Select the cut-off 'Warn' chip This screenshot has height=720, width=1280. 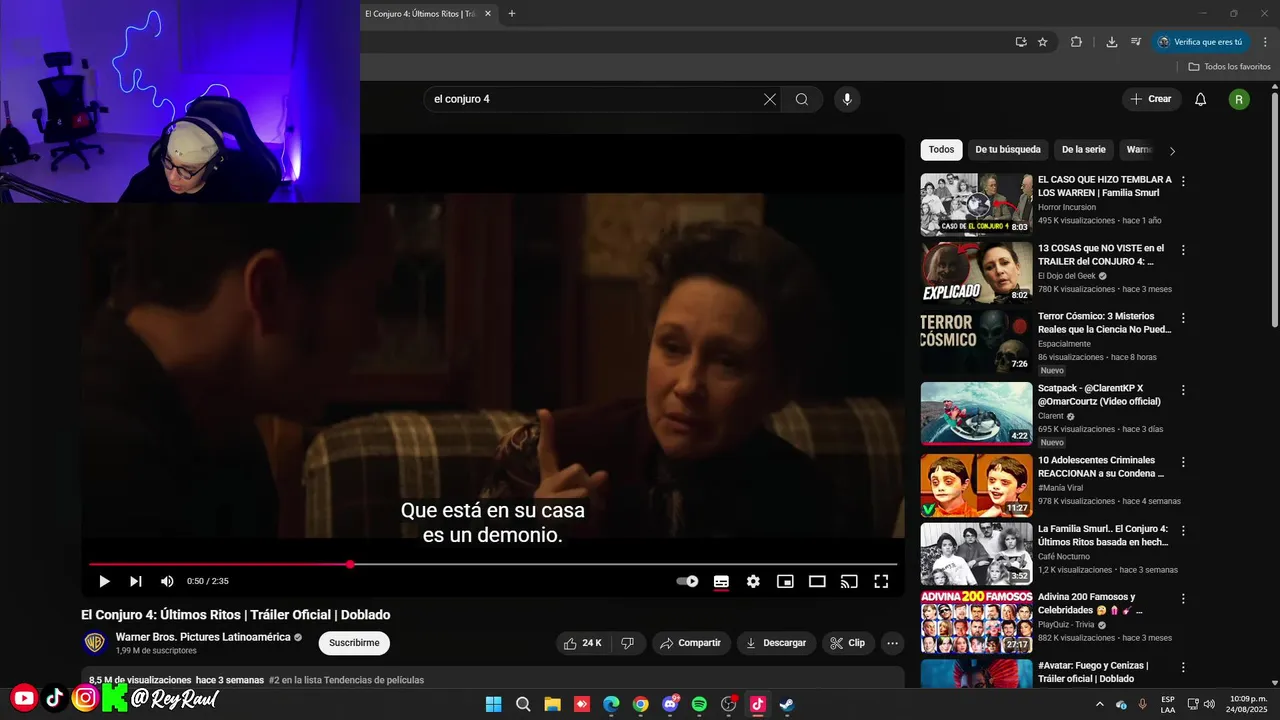(1139, 150)
